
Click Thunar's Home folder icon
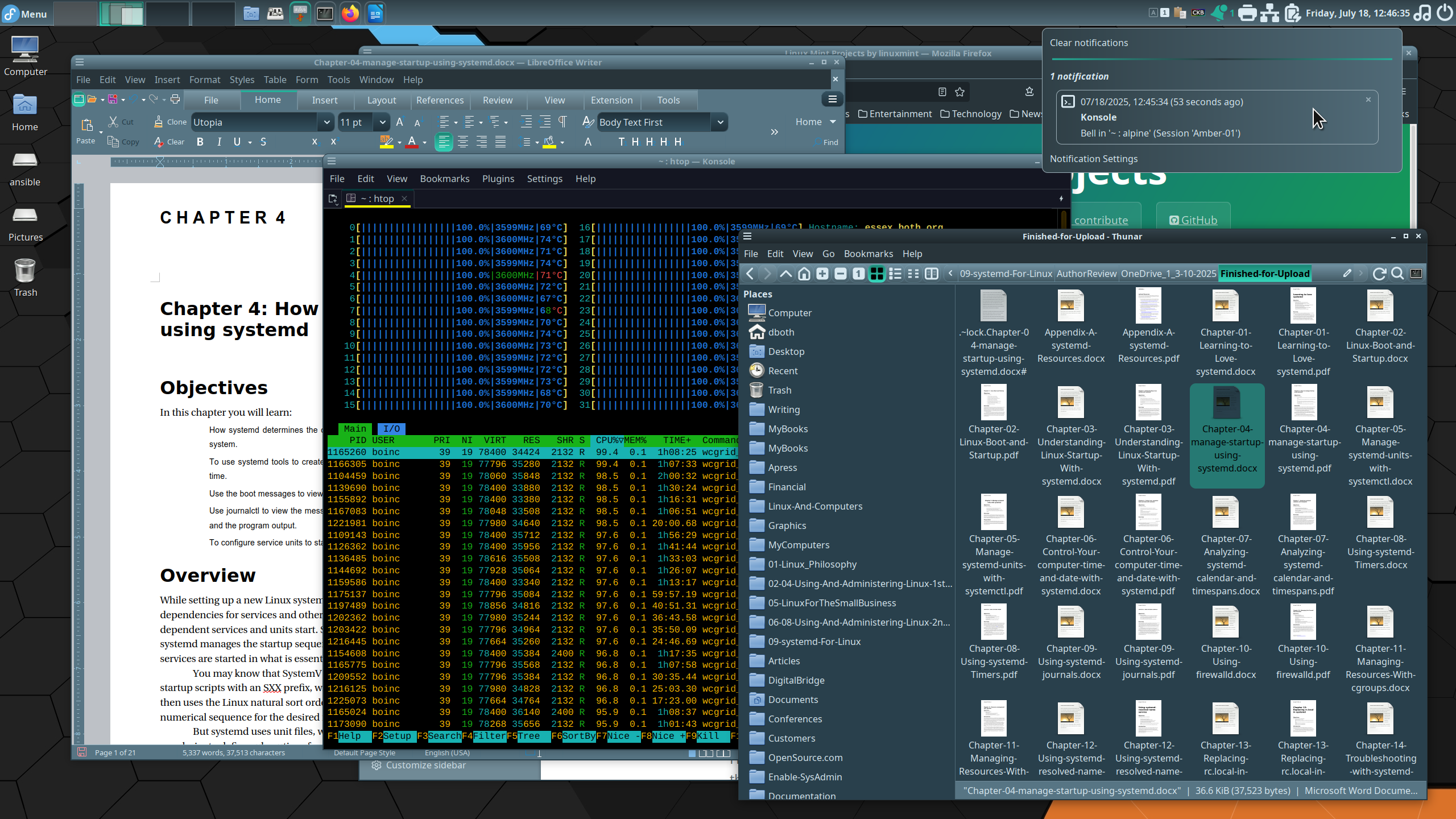click(804, 274)
